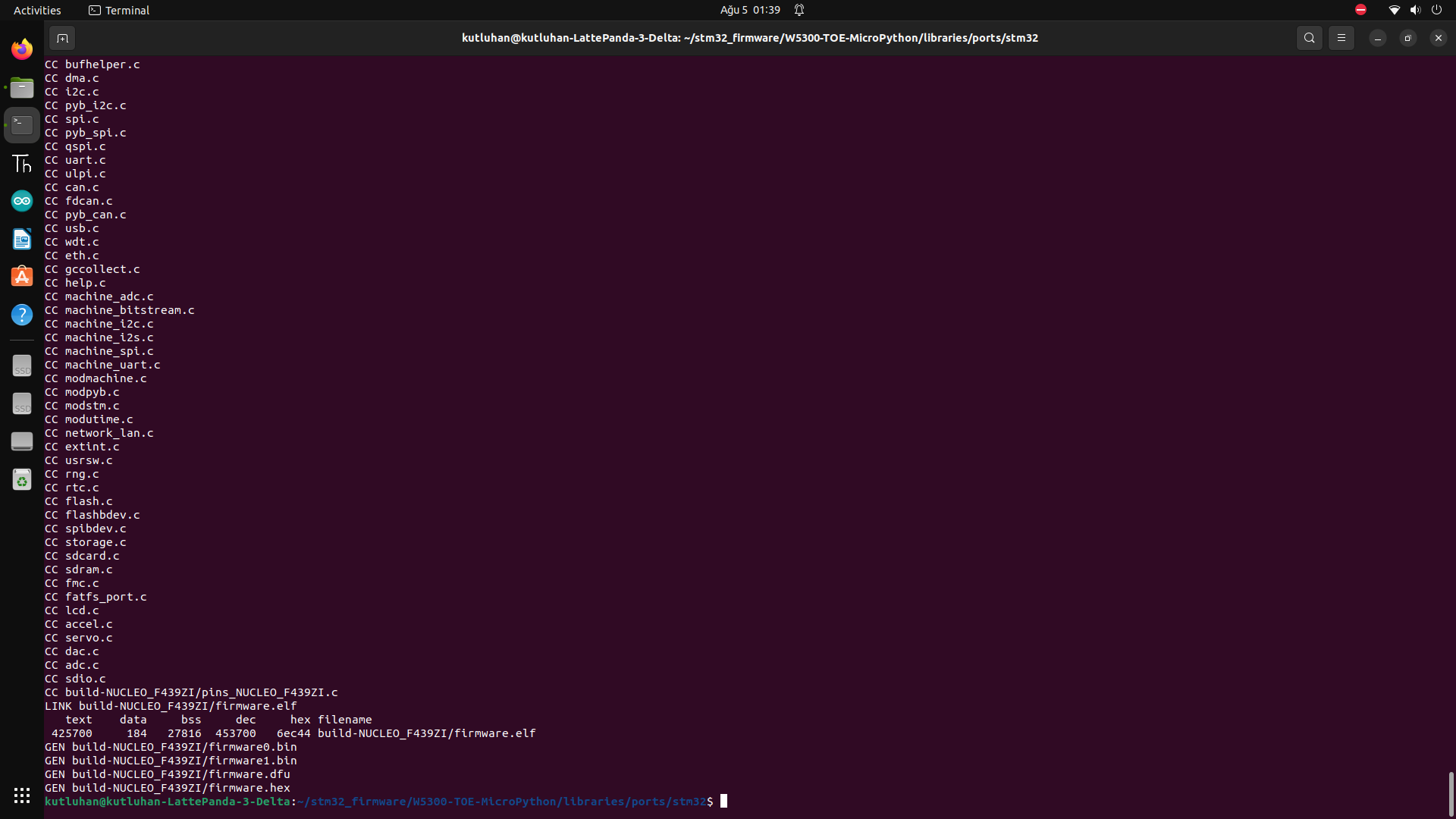Mount the first SSD drive from the dock
Screen dimensions: 1456x819
[21, 366]
